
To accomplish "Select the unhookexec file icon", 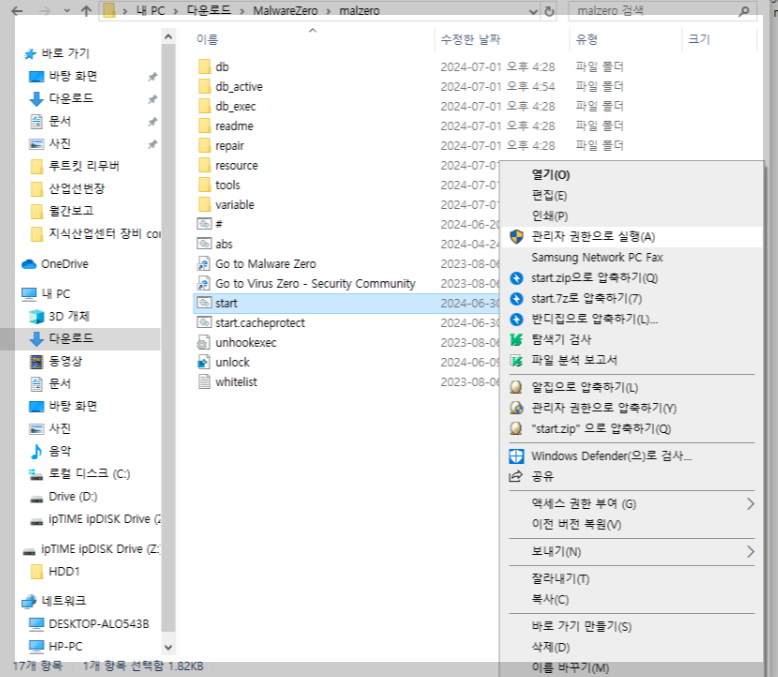I will (x=204, y=342).
